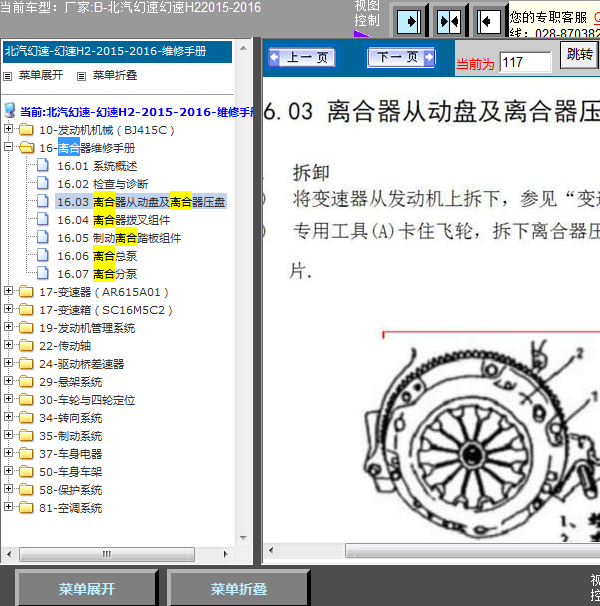Click folder icon of 22-传动轴
This screenshot has height=606, width=600.
pyautogui.click(x=26, y=345)
